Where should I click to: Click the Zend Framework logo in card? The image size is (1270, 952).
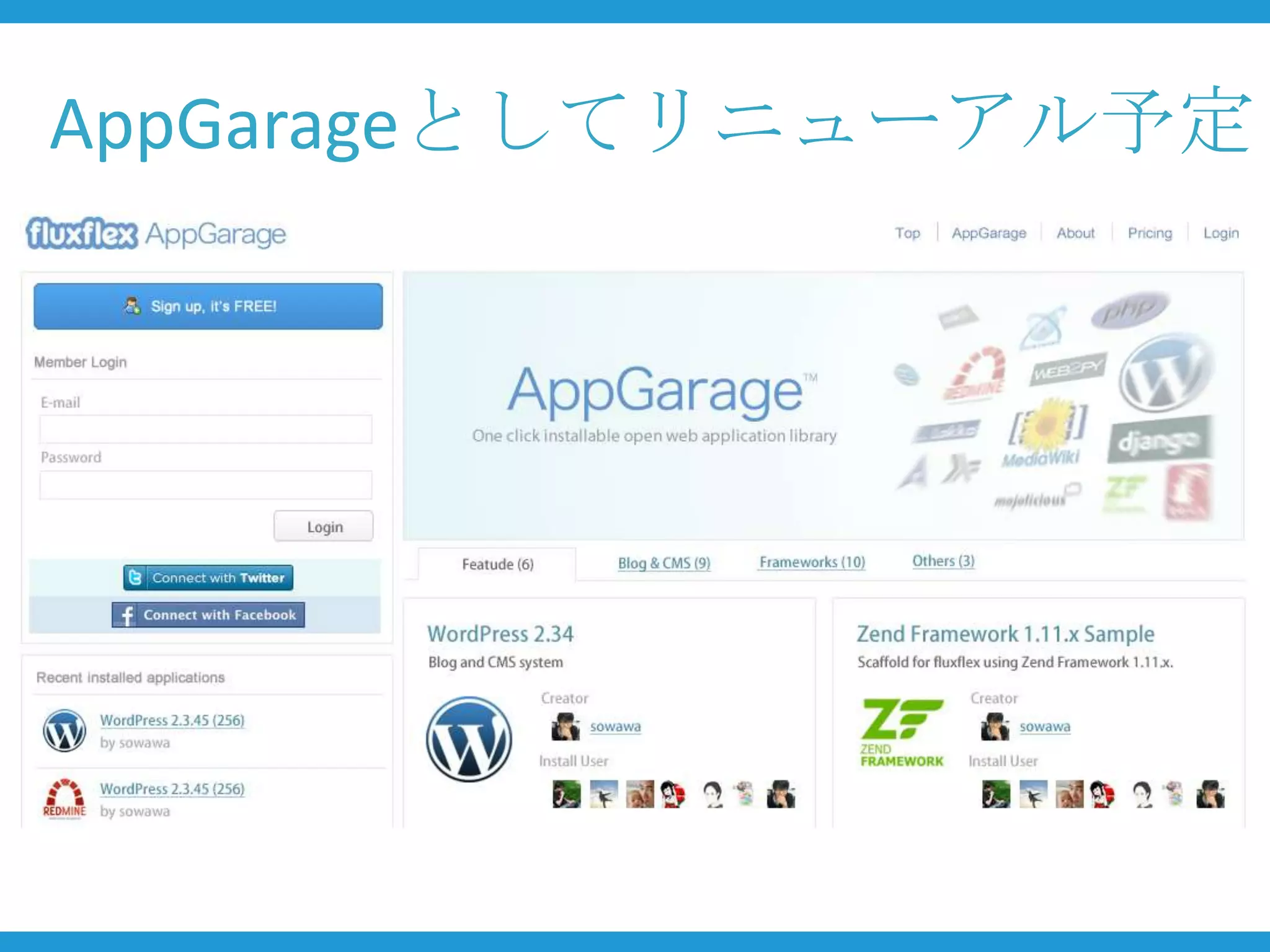[902, 733]
